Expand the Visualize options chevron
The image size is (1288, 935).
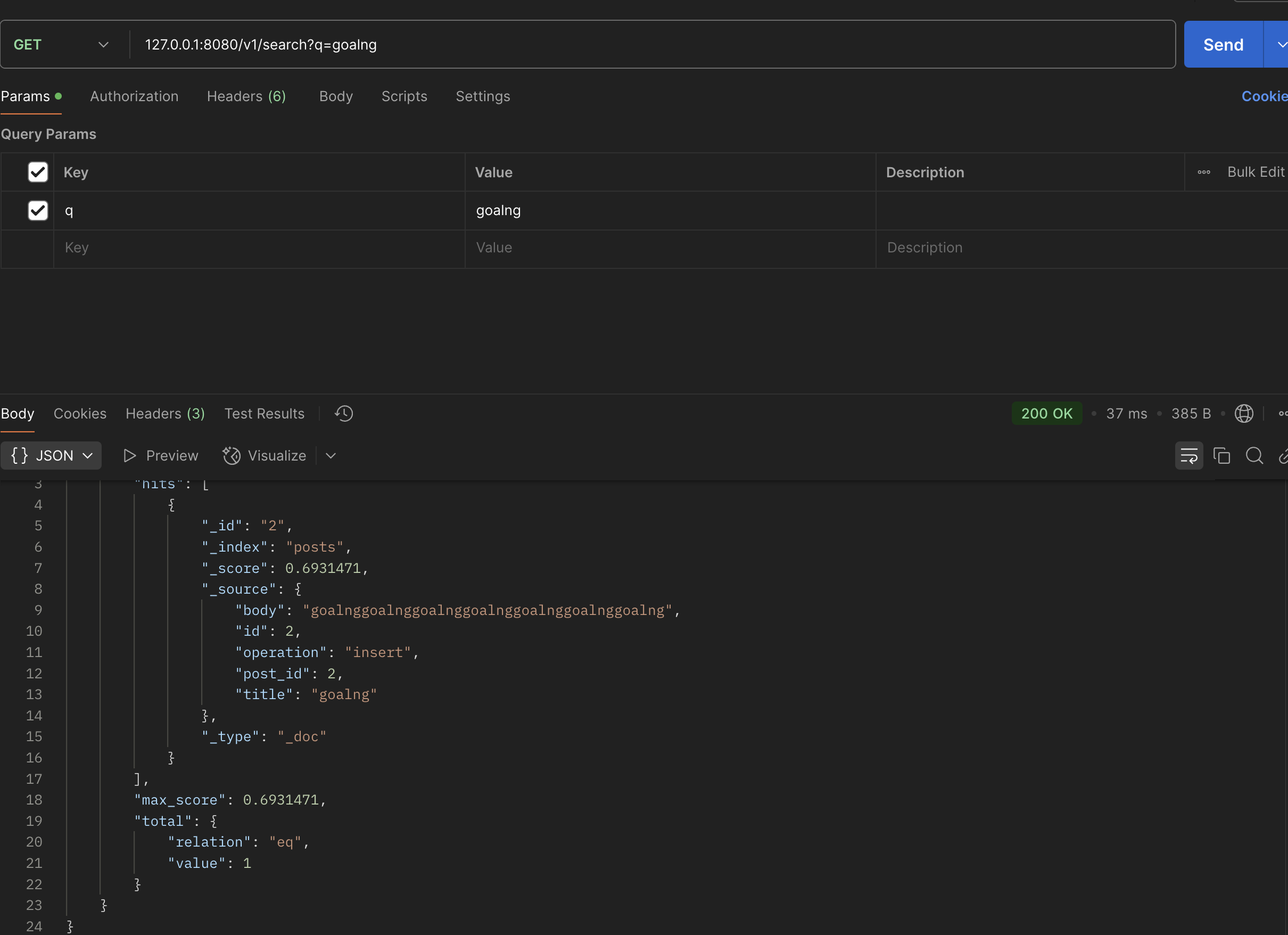[x=331, y=456]
